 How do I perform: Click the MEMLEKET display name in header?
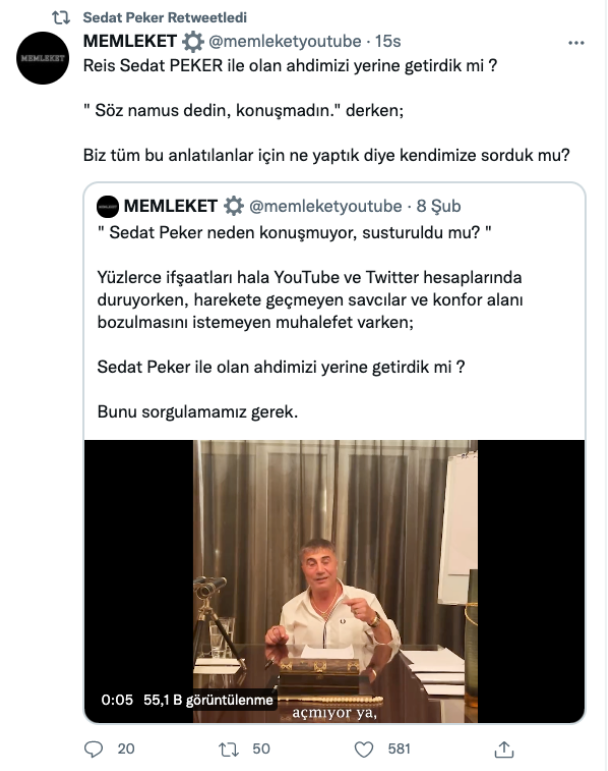(x=130, y=41)
